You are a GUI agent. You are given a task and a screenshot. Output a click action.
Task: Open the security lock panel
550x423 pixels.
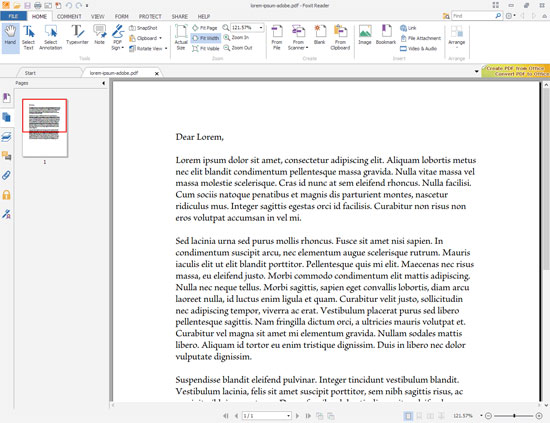(x=6, y=195)
